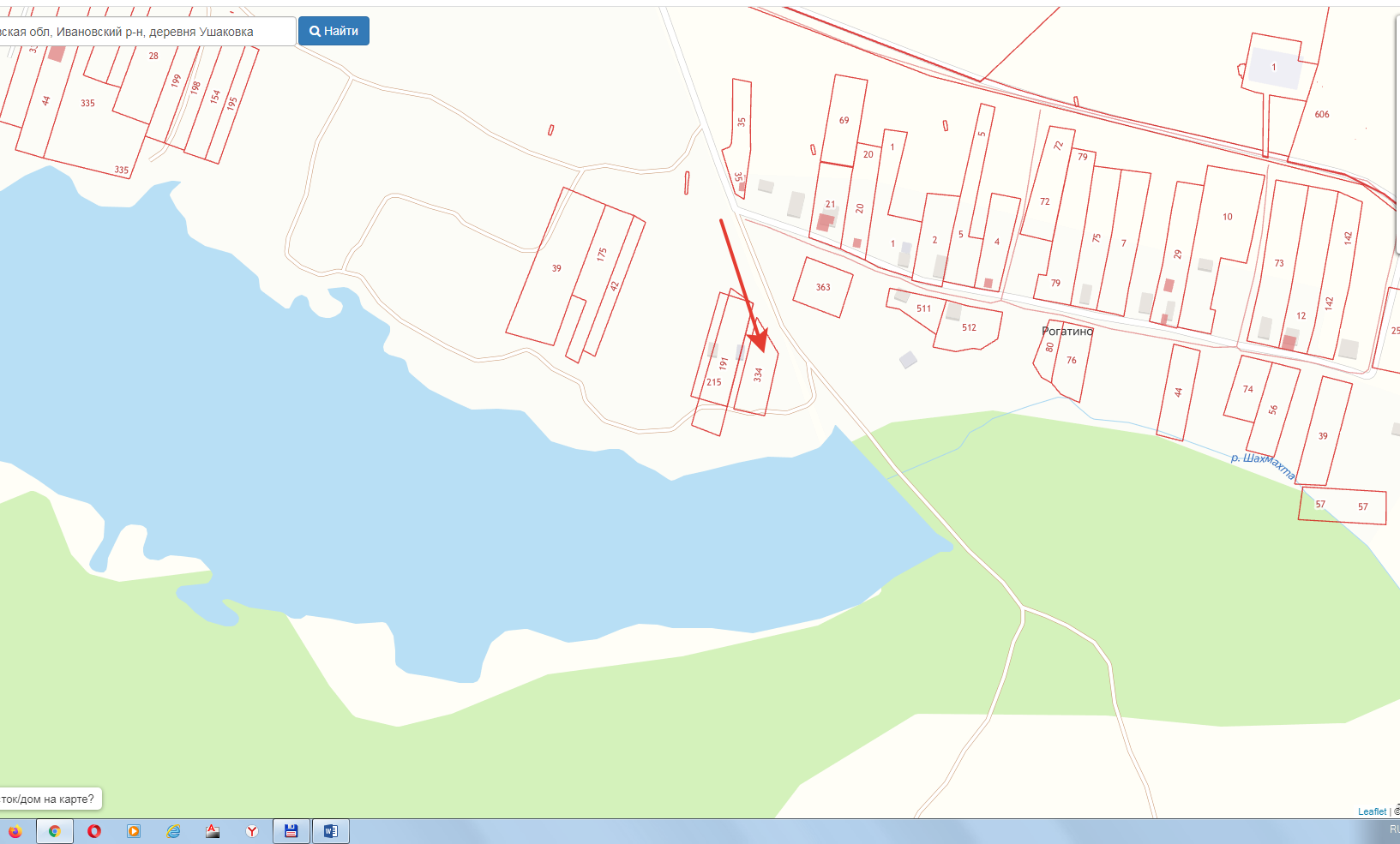Select land parcel 334 on map
This screenshot has height=844, width=1400.
(758, 374)
